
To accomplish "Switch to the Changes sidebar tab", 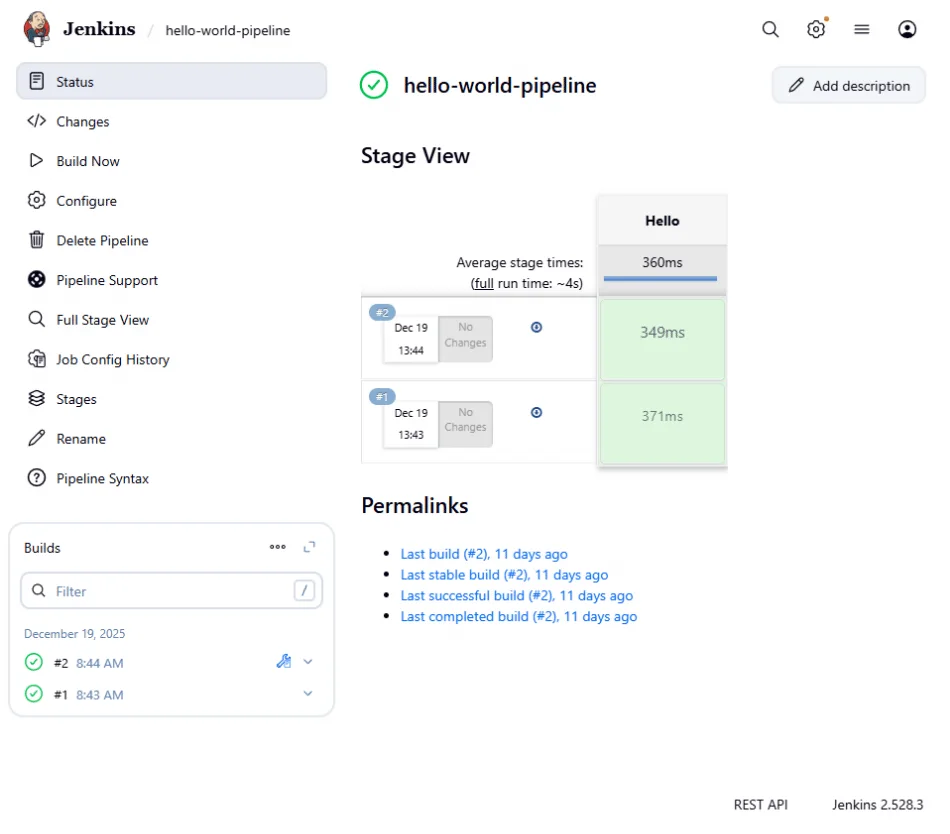I will click(x=83, y=121).
